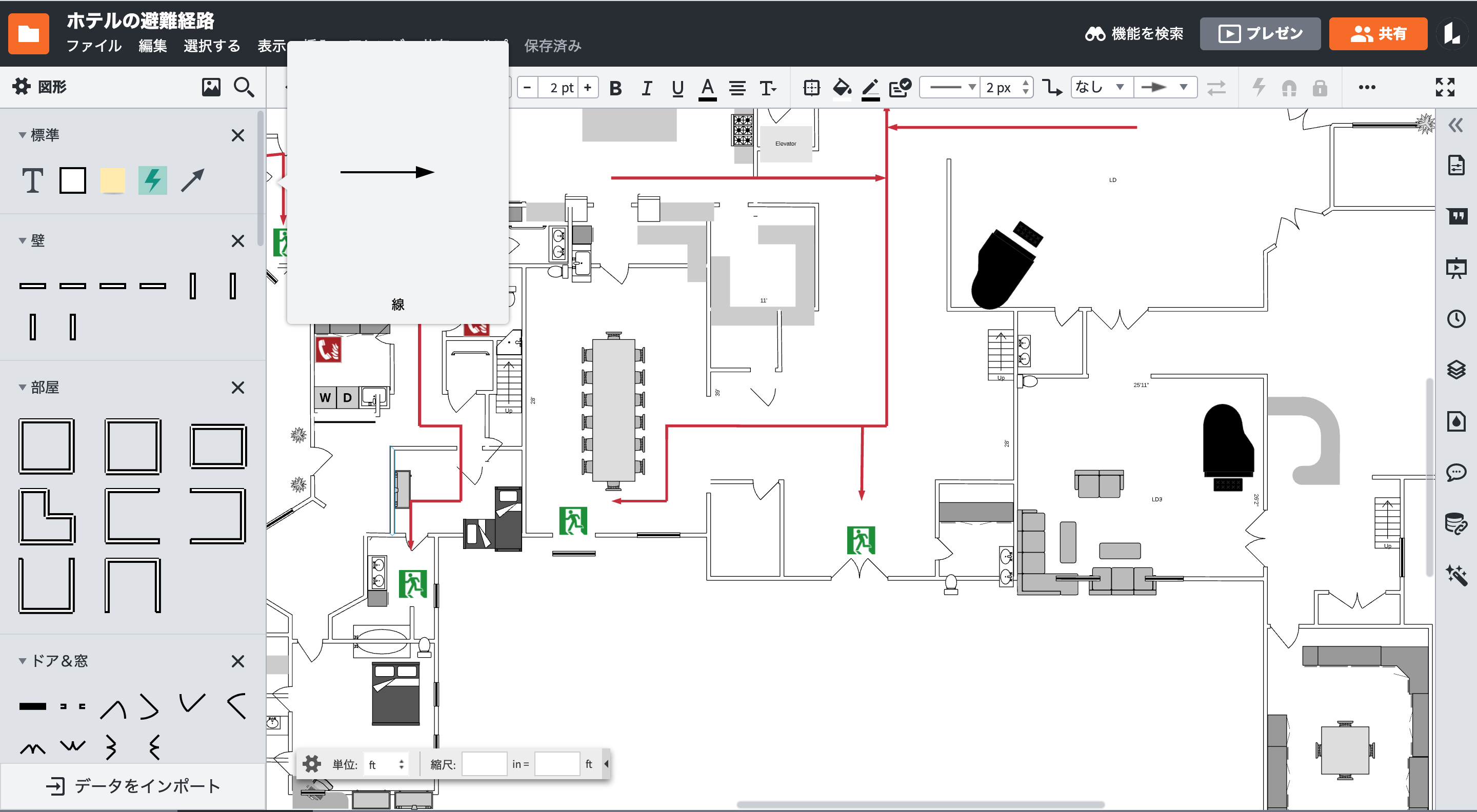Toggle underline text formatting
Screen dimensions: 1477x812
(677, 88)
